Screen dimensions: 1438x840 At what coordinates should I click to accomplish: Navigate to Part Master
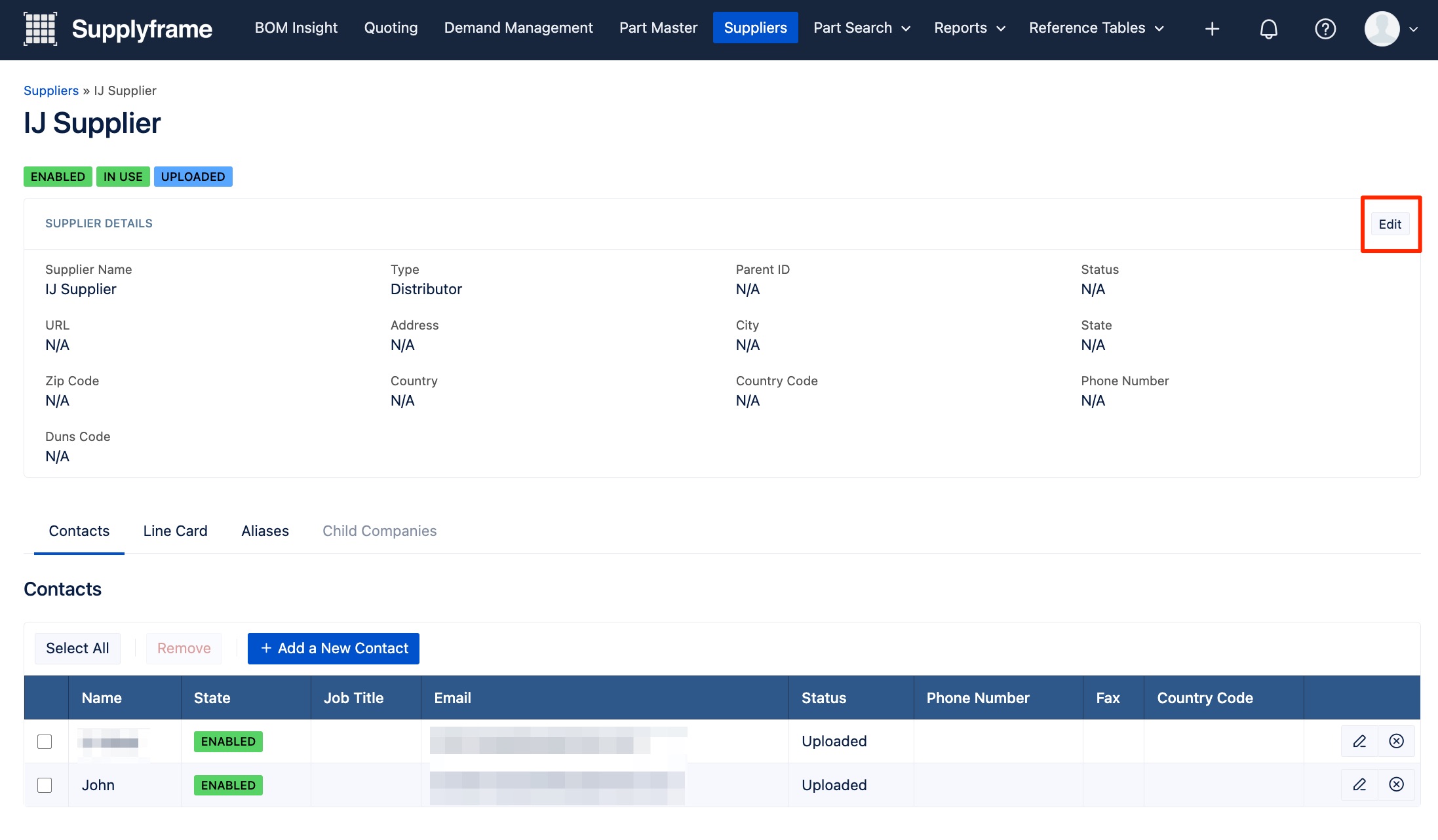tap(658, 28)
